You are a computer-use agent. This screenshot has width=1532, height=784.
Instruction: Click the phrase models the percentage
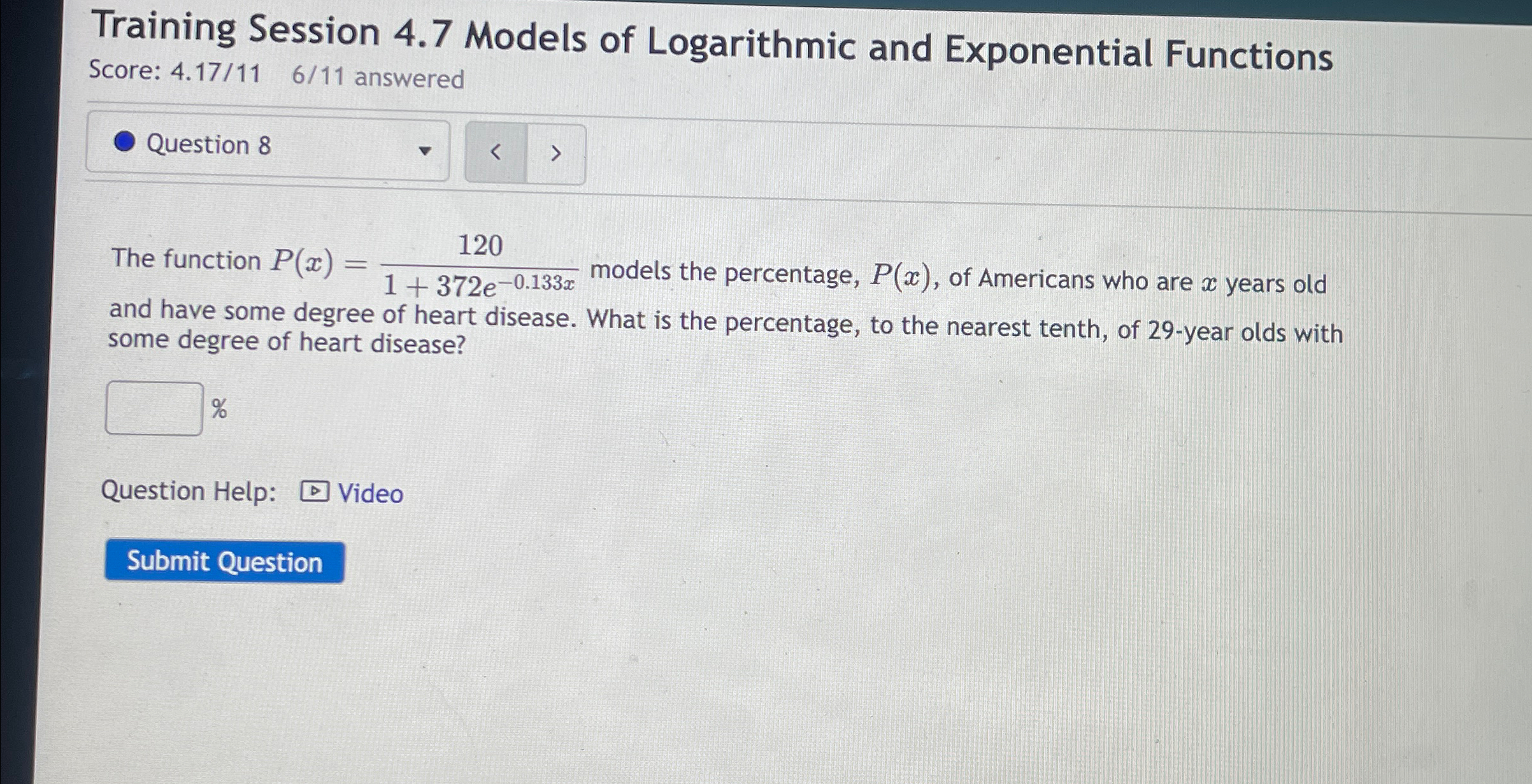[x=722, y=273]
